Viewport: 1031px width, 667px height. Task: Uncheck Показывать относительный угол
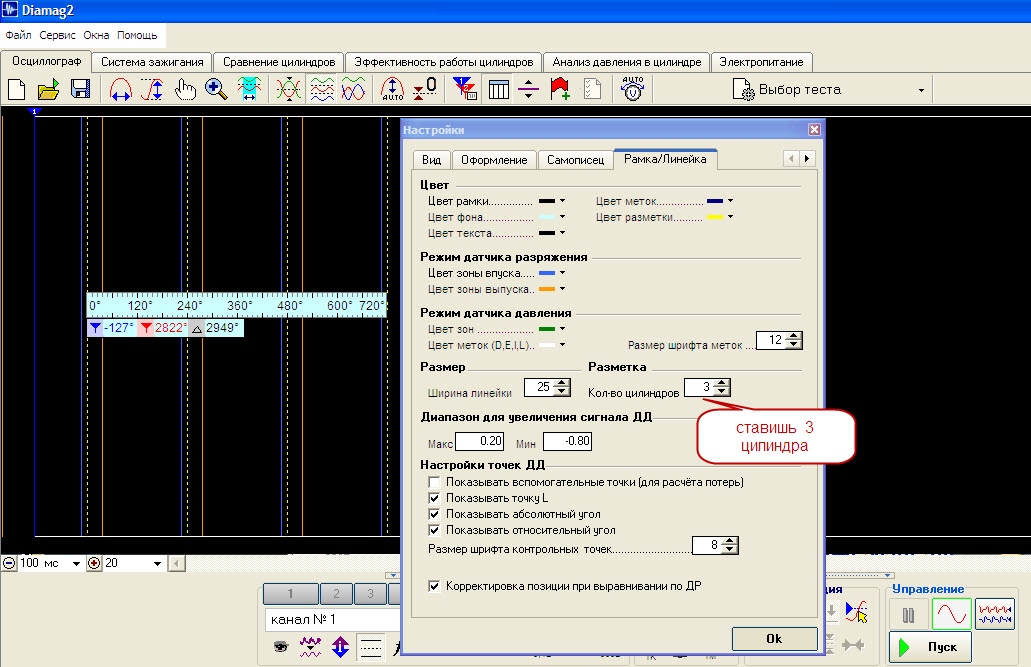(434, 530)
